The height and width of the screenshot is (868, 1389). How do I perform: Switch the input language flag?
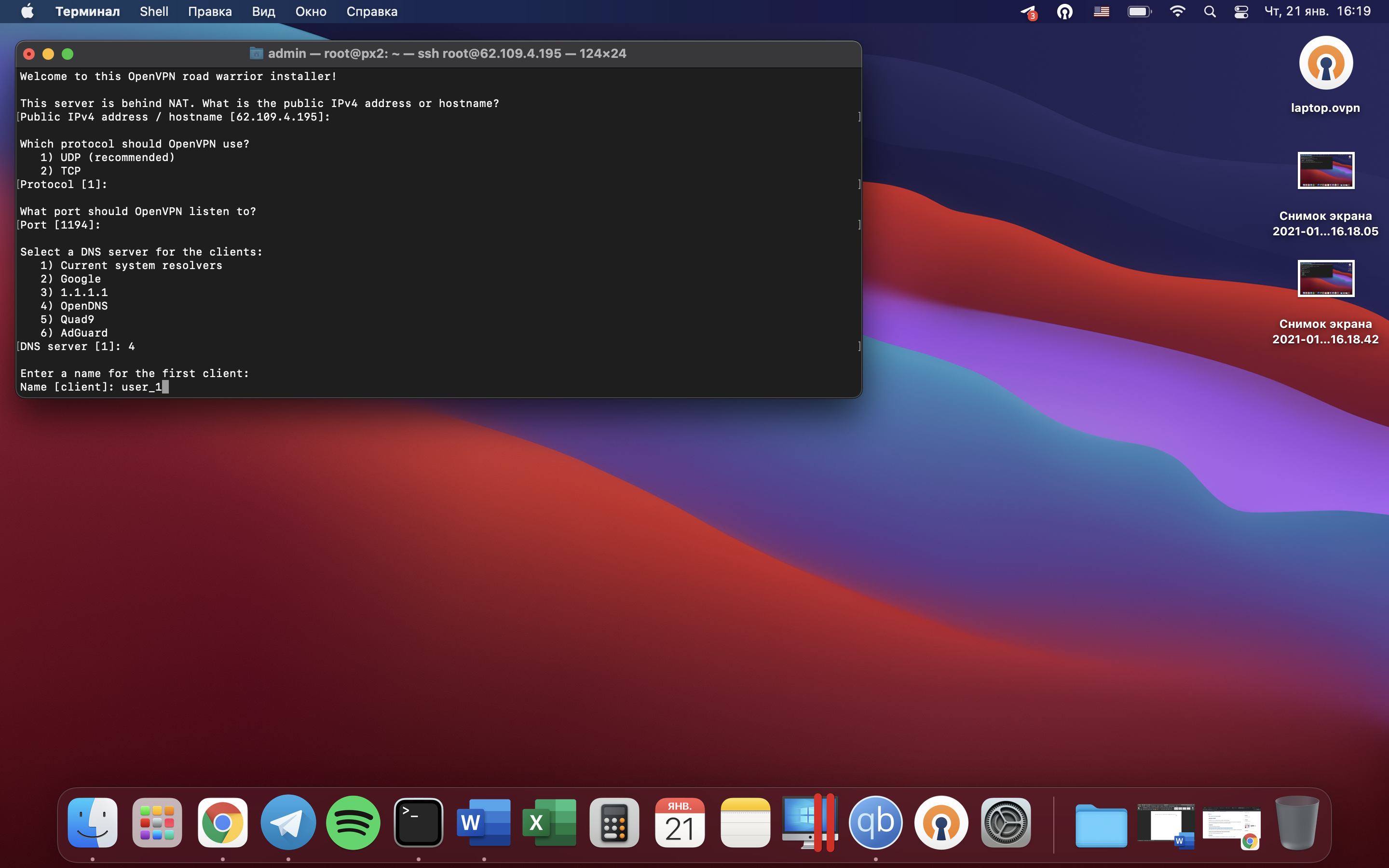point(1101,12)
